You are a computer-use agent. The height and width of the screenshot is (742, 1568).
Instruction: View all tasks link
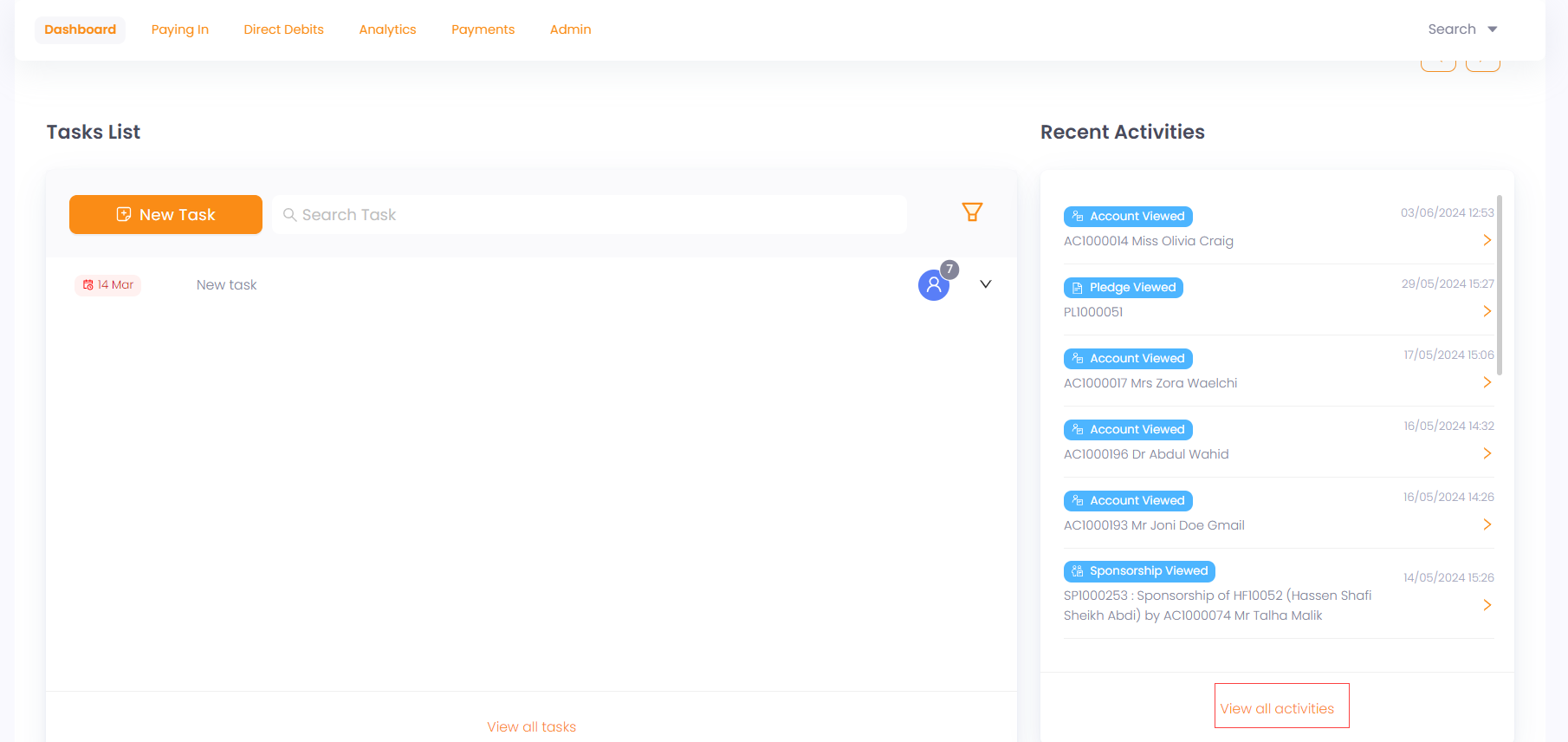point(531,726)
